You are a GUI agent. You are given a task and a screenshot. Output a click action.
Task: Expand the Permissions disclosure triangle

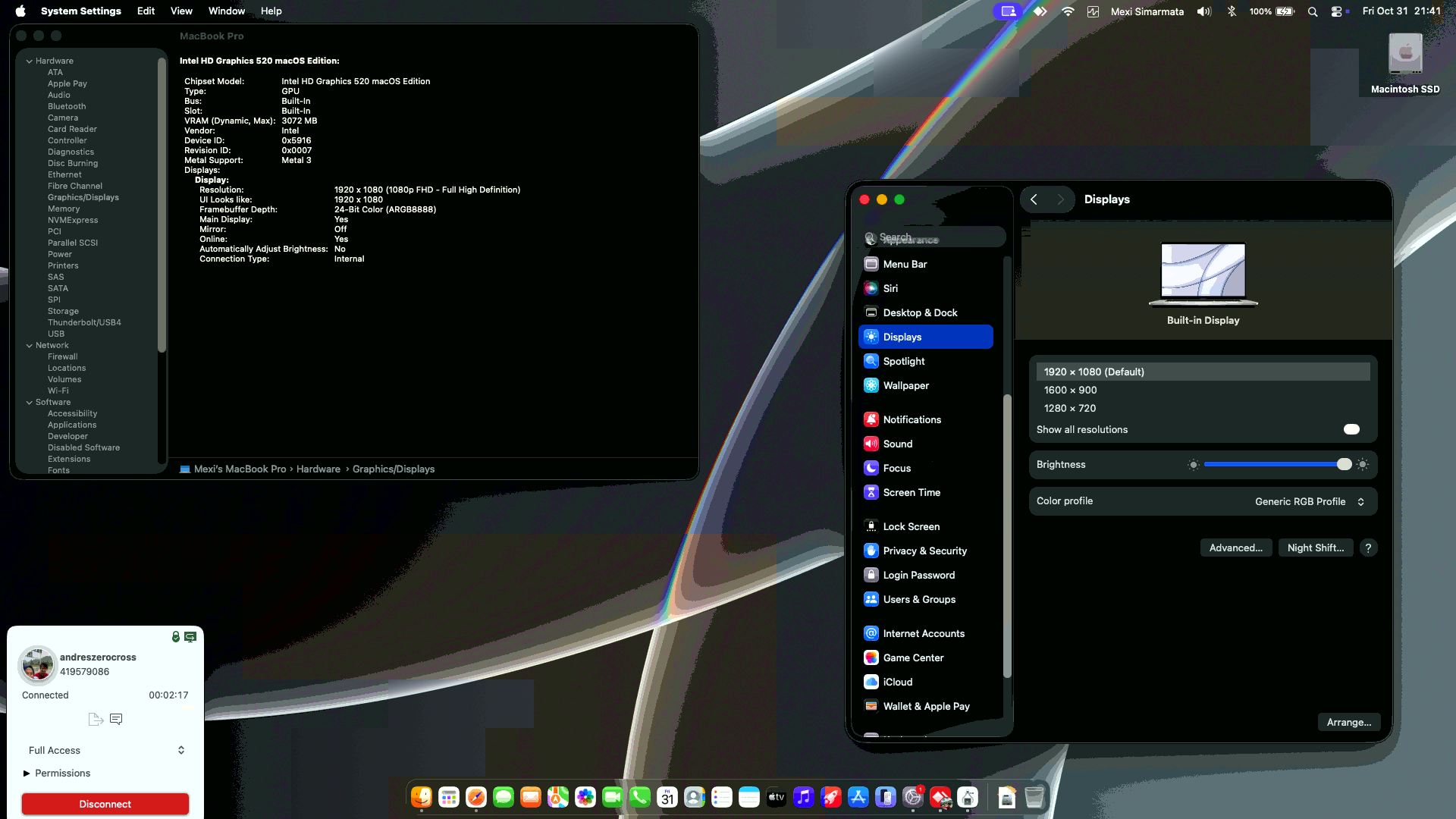(27, 773)
